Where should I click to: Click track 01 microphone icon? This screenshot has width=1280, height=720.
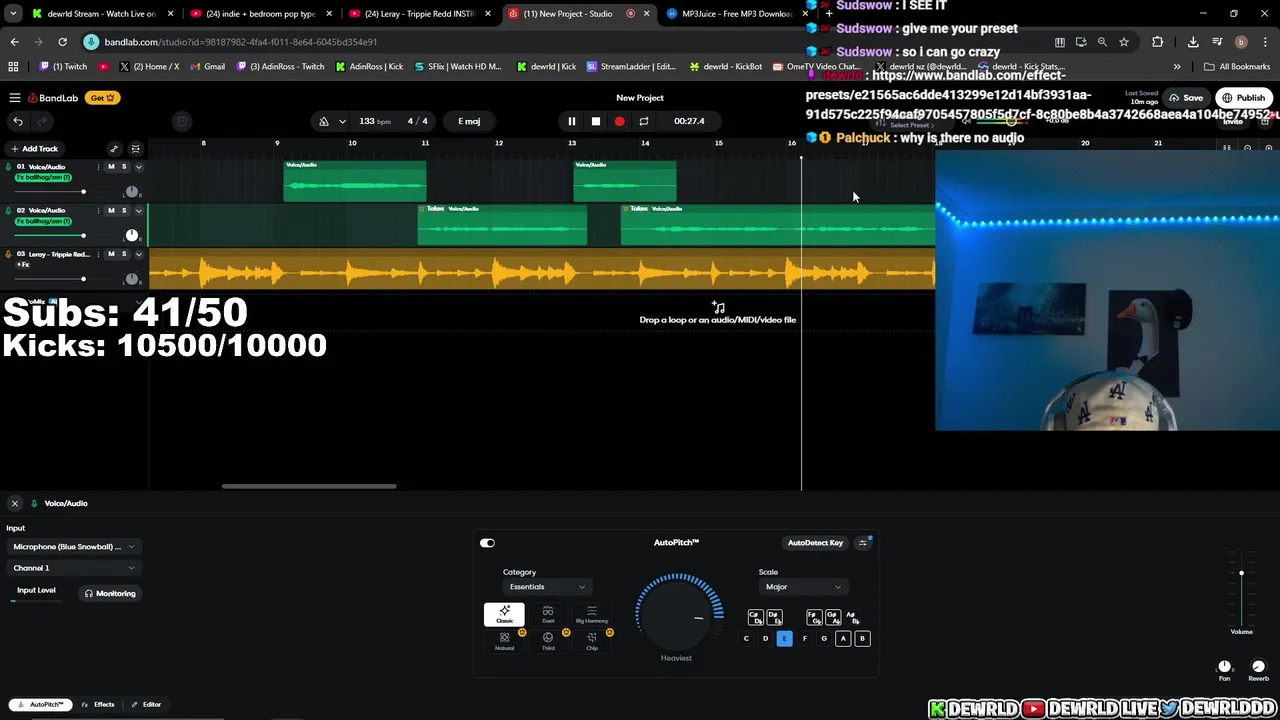(x=8, y=167)
